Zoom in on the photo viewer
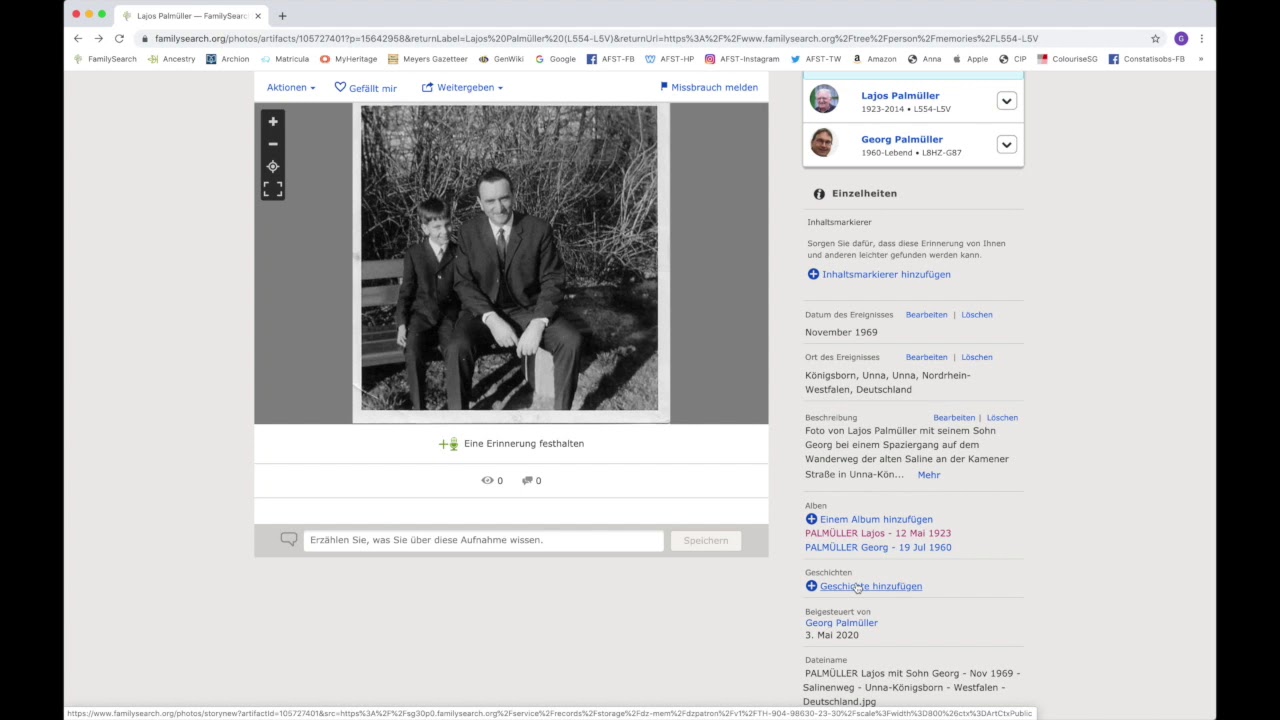Screen dimensions: 1280x720 click(x=273, y=121)
